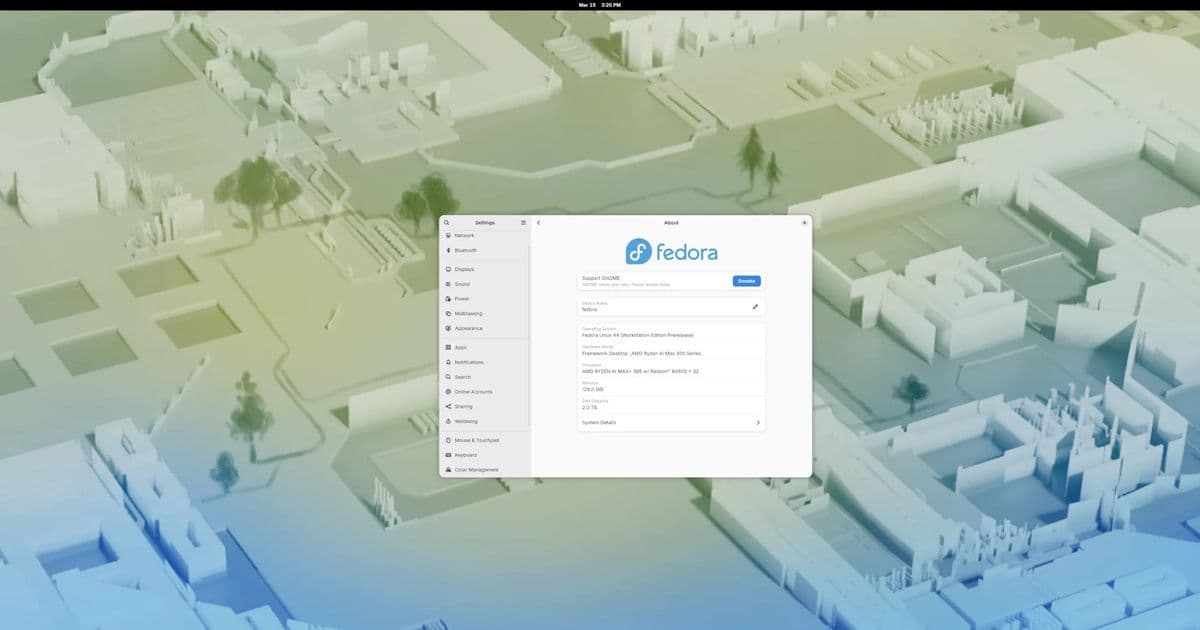Open Power settings using the battery icon

[x=446, y=298]
